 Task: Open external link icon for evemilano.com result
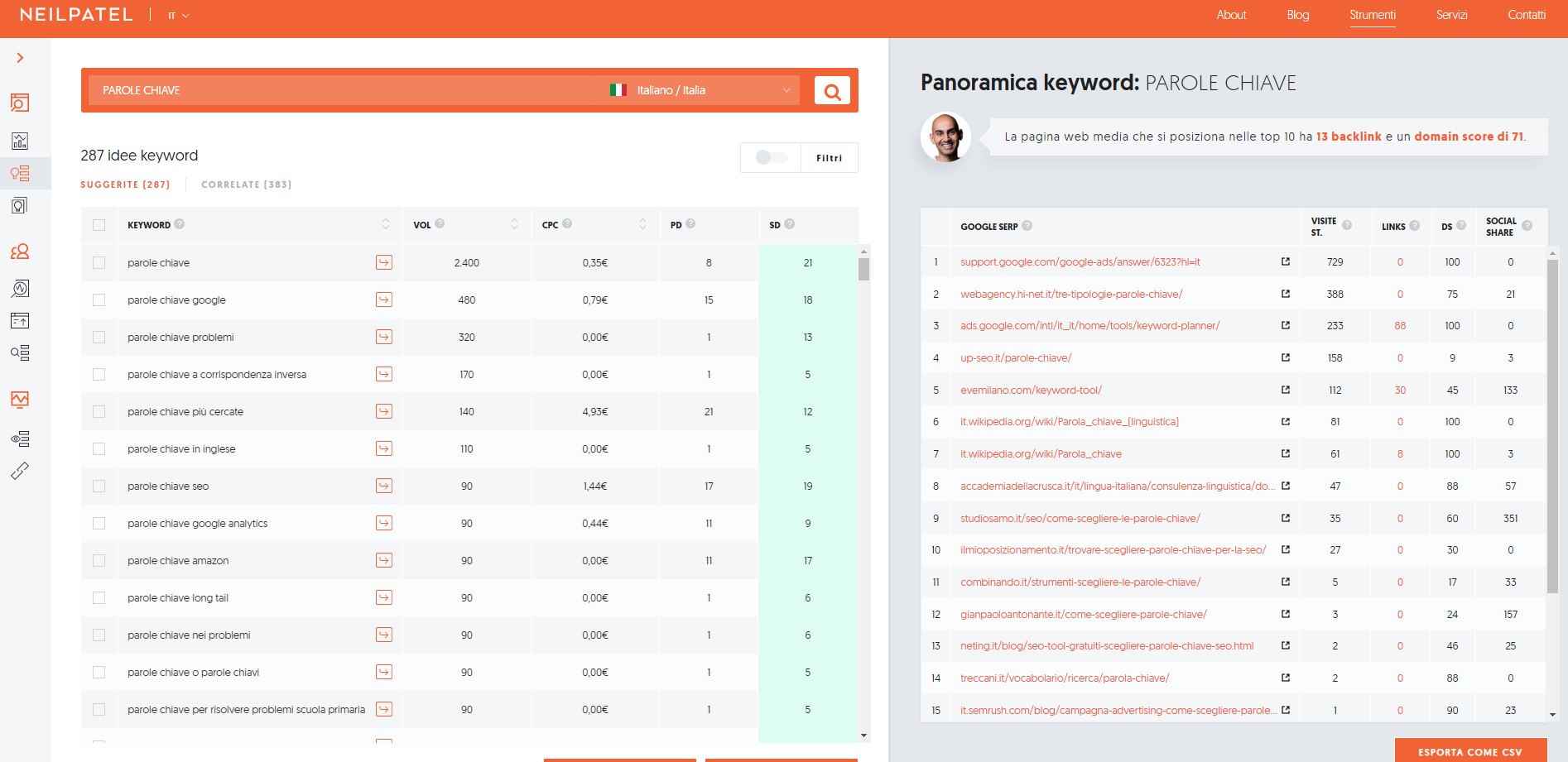[1286, 390]
